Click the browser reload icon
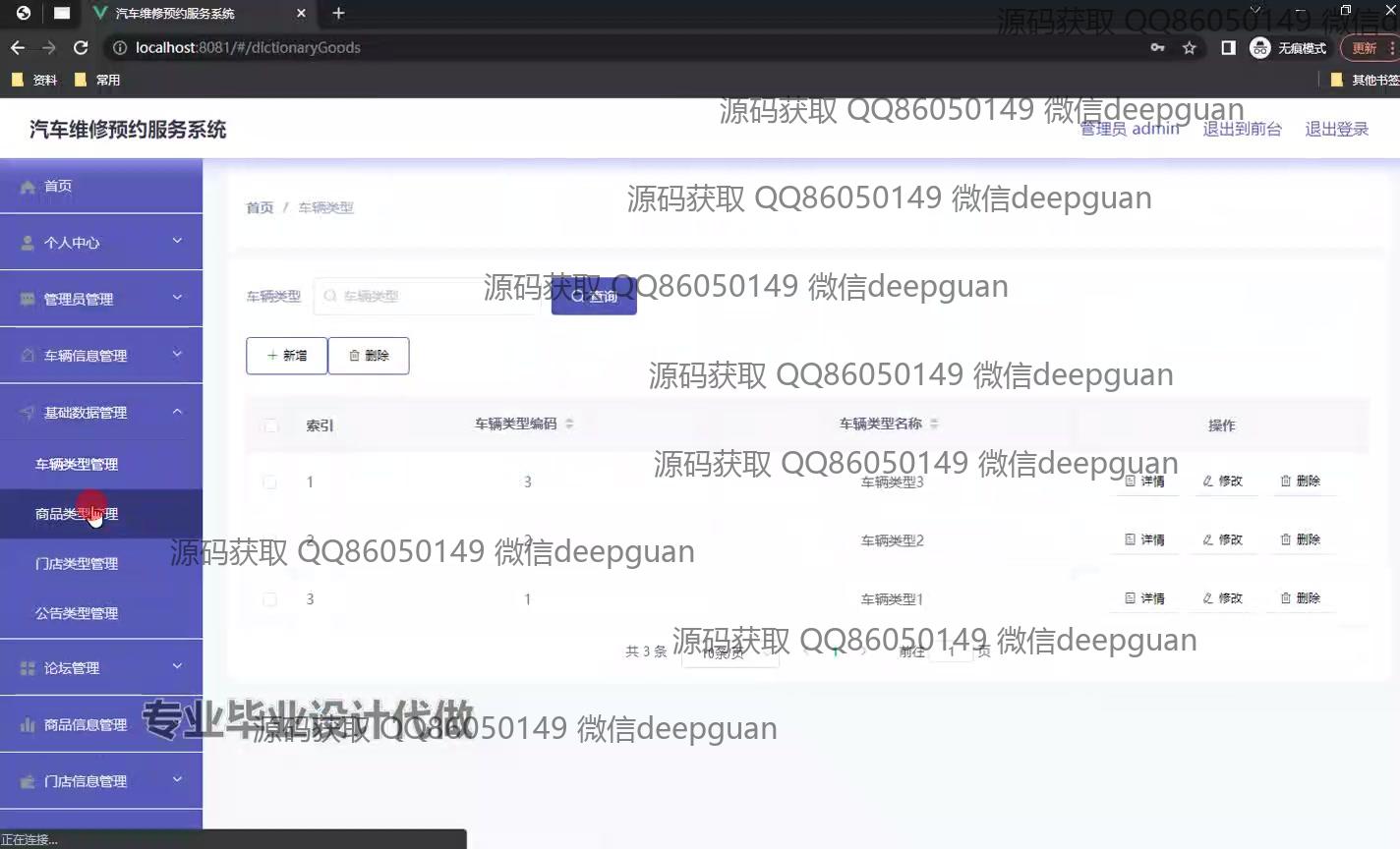The height and width of the screenshot is (849, 1400). pos(81,47)
